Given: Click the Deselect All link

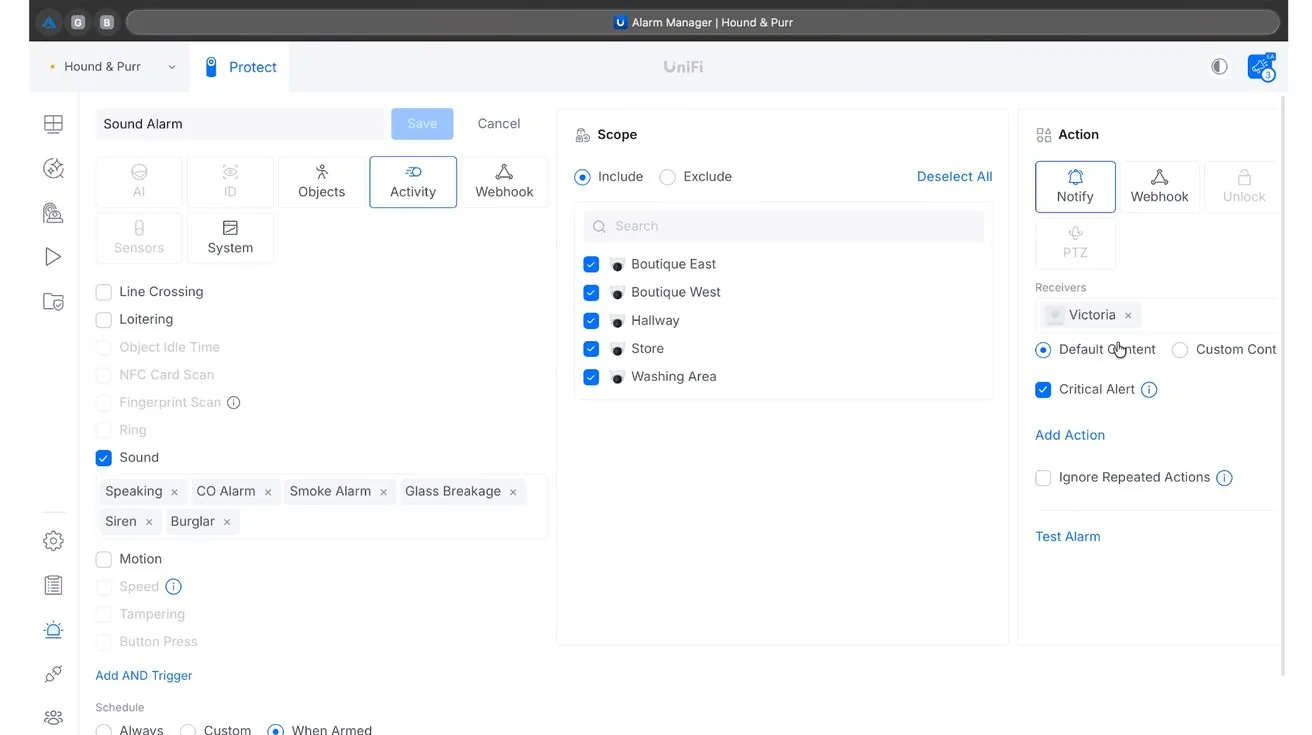Looking at the screenshot, I should coord(955,177).
